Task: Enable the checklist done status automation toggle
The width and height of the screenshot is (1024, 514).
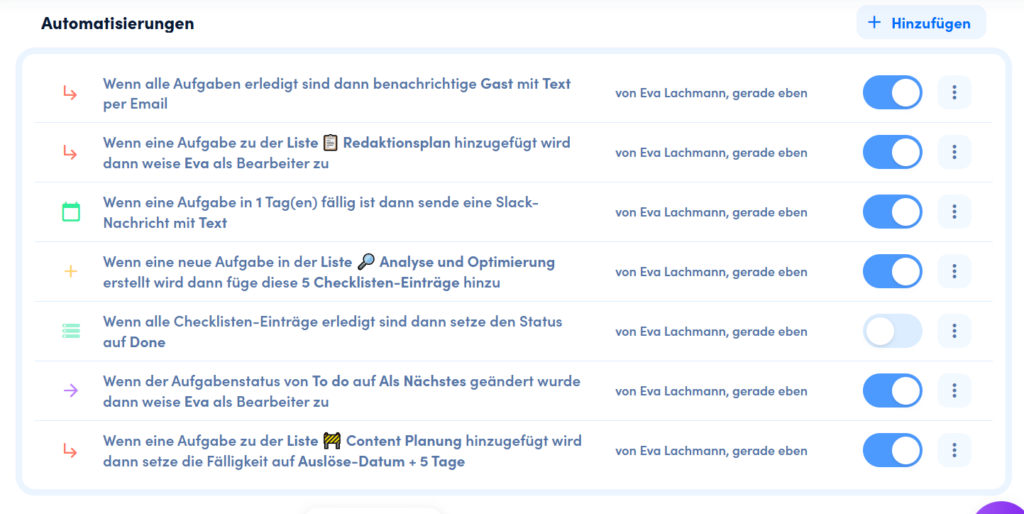Action: pos(892,331)
